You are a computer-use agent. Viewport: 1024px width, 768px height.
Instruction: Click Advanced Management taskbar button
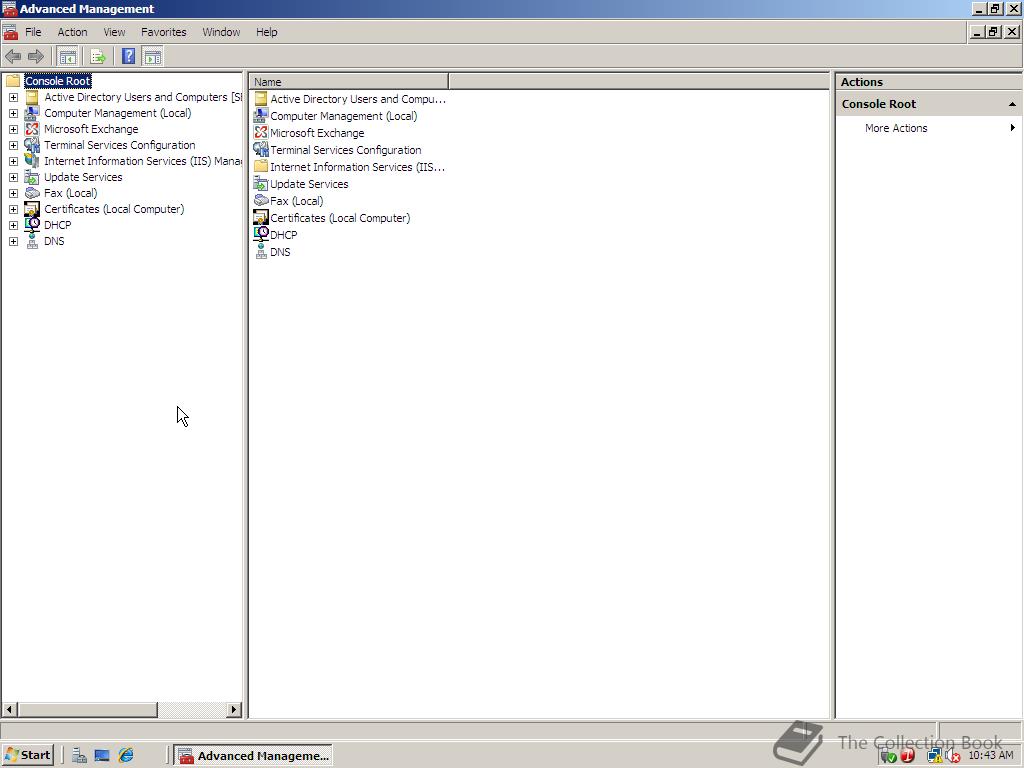[254, 756]
